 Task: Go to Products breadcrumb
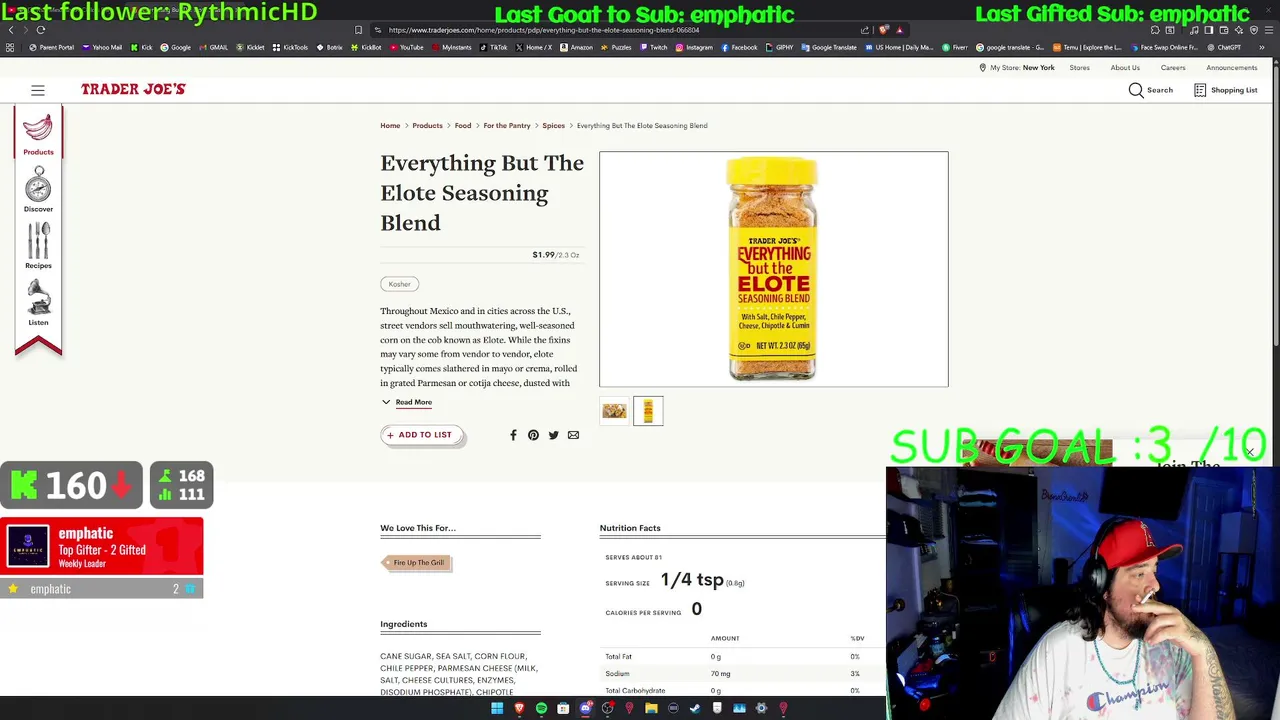[x=427, y=126]
